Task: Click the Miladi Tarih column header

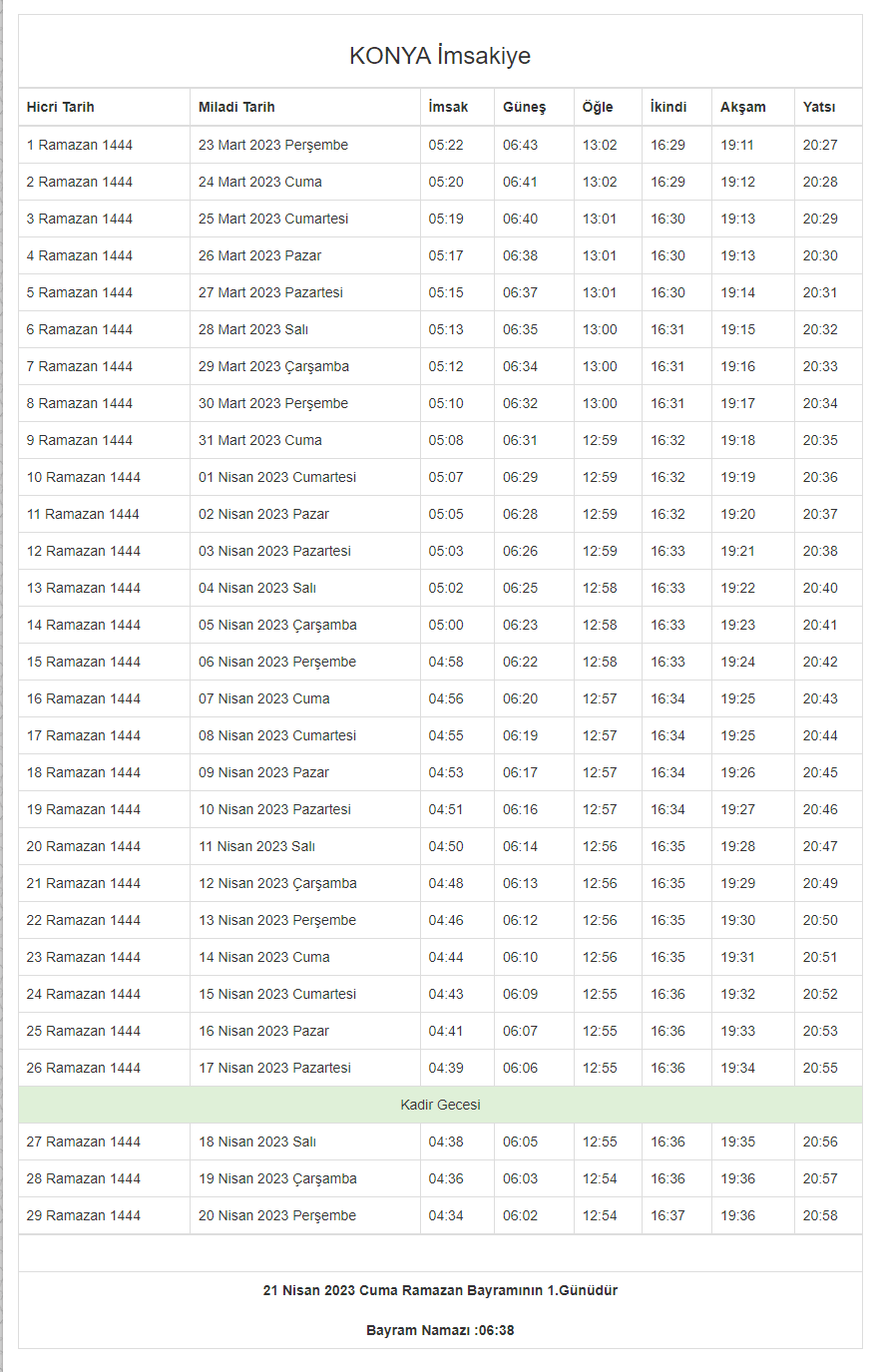Action: coord(236,107)
